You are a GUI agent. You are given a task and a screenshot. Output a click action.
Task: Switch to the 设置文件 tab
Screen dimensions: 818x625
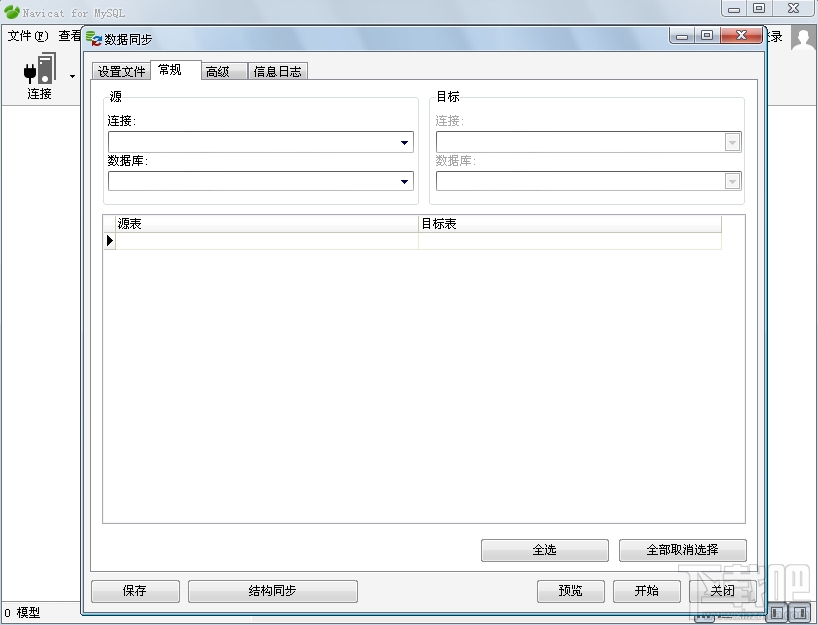pos(121,71)
